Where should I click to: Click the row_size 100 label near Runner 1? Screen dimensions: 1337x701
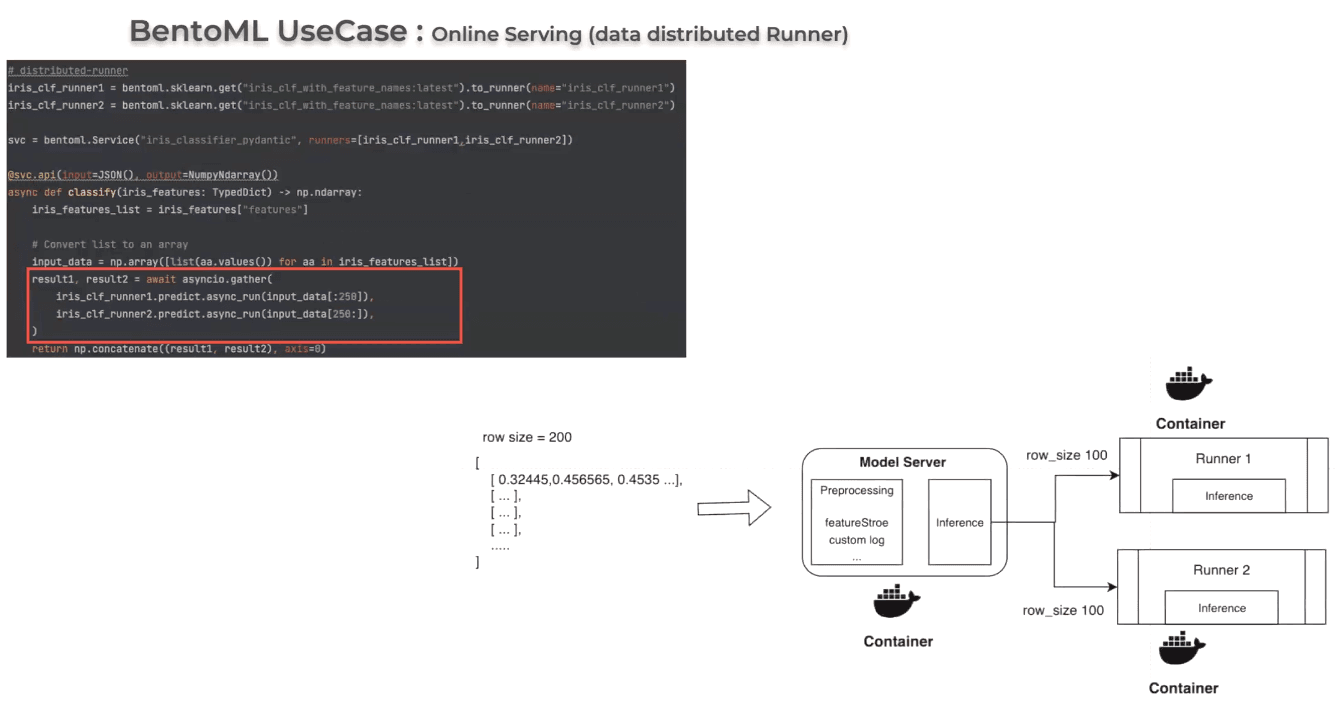click(x=1067, y=455)
